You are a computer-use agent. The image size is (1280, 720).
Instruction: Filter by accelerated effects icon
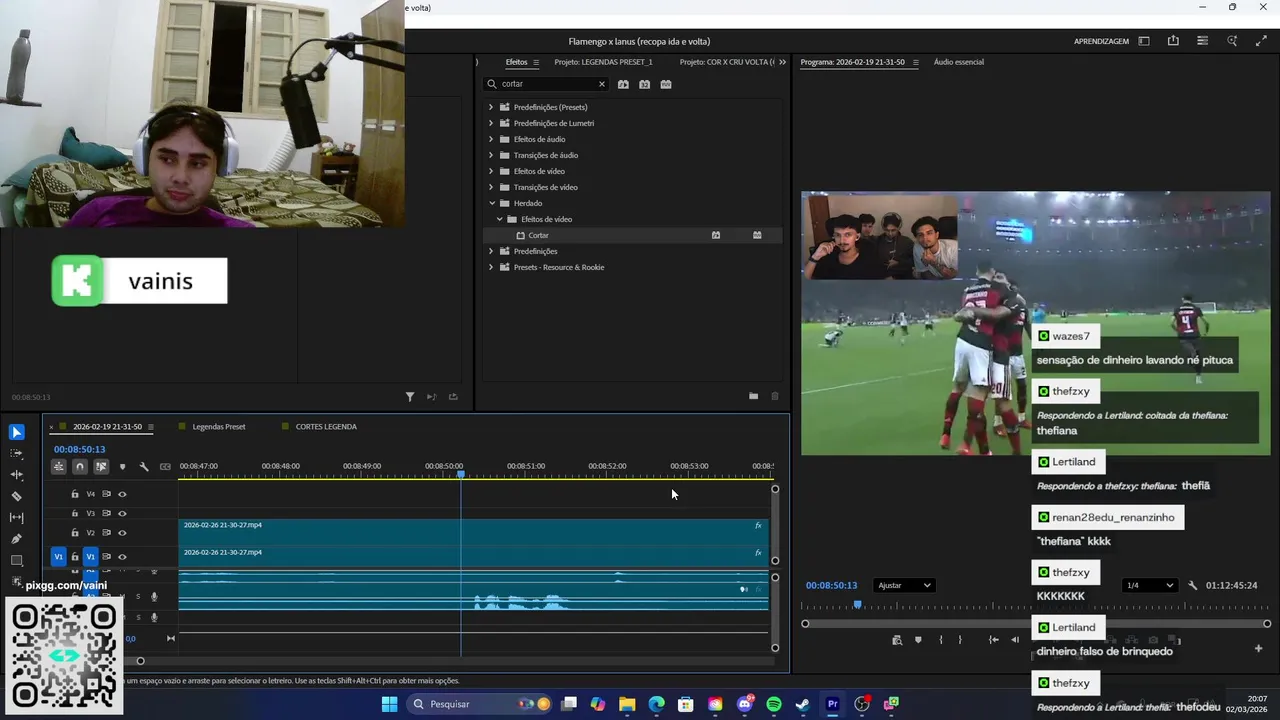point(623,84)
